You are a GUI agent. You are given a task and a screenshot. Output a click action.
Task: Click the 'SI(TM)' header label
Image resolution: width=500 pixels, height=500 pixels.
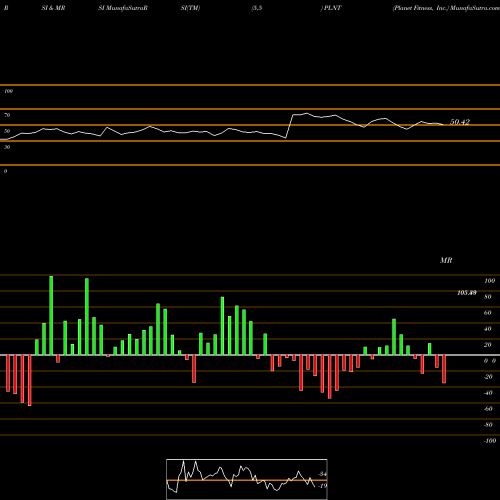[190, 8]
